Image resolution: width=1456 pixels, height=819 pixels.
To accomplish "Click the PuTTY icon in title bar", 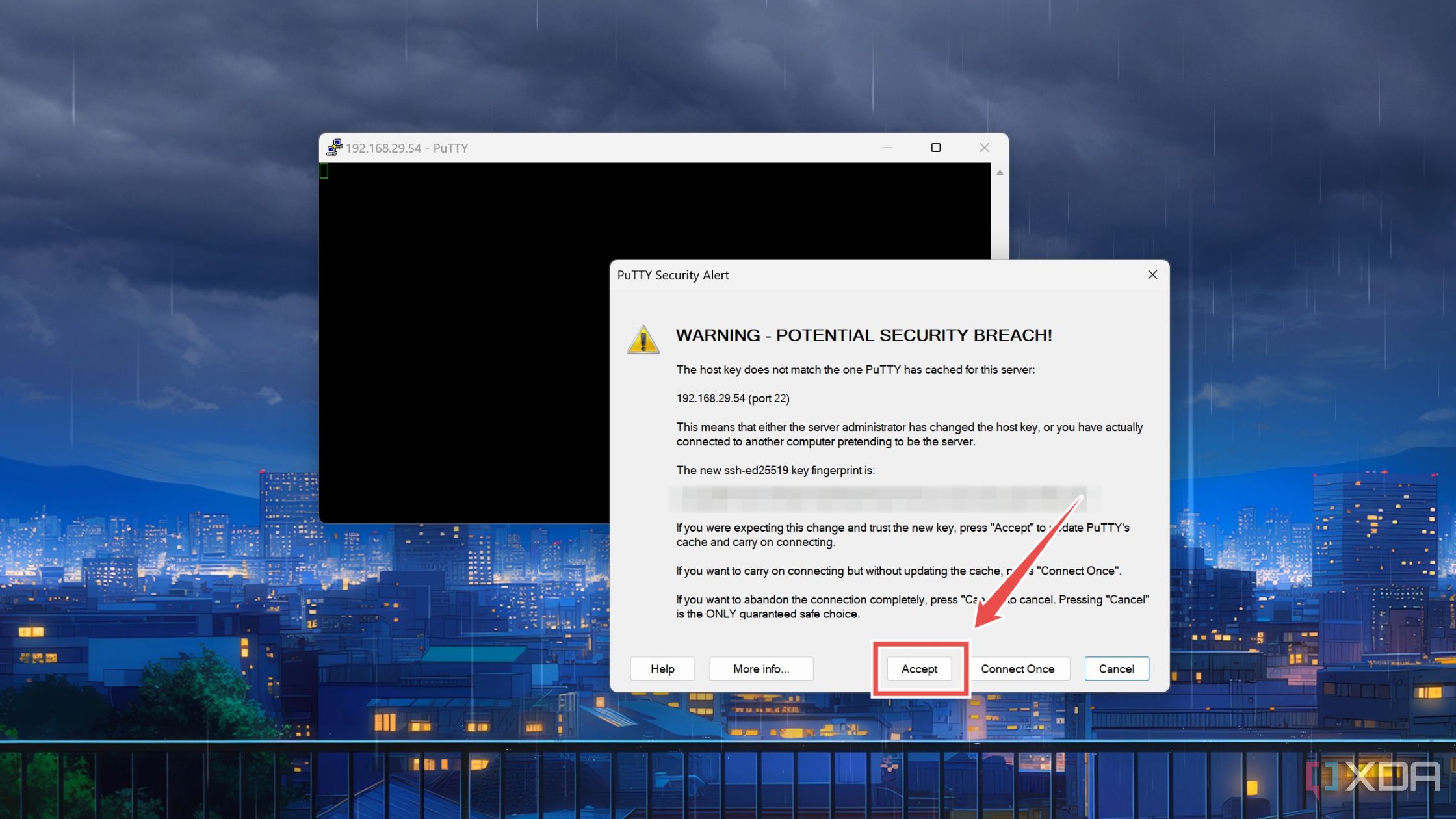I will click(334, 148).
